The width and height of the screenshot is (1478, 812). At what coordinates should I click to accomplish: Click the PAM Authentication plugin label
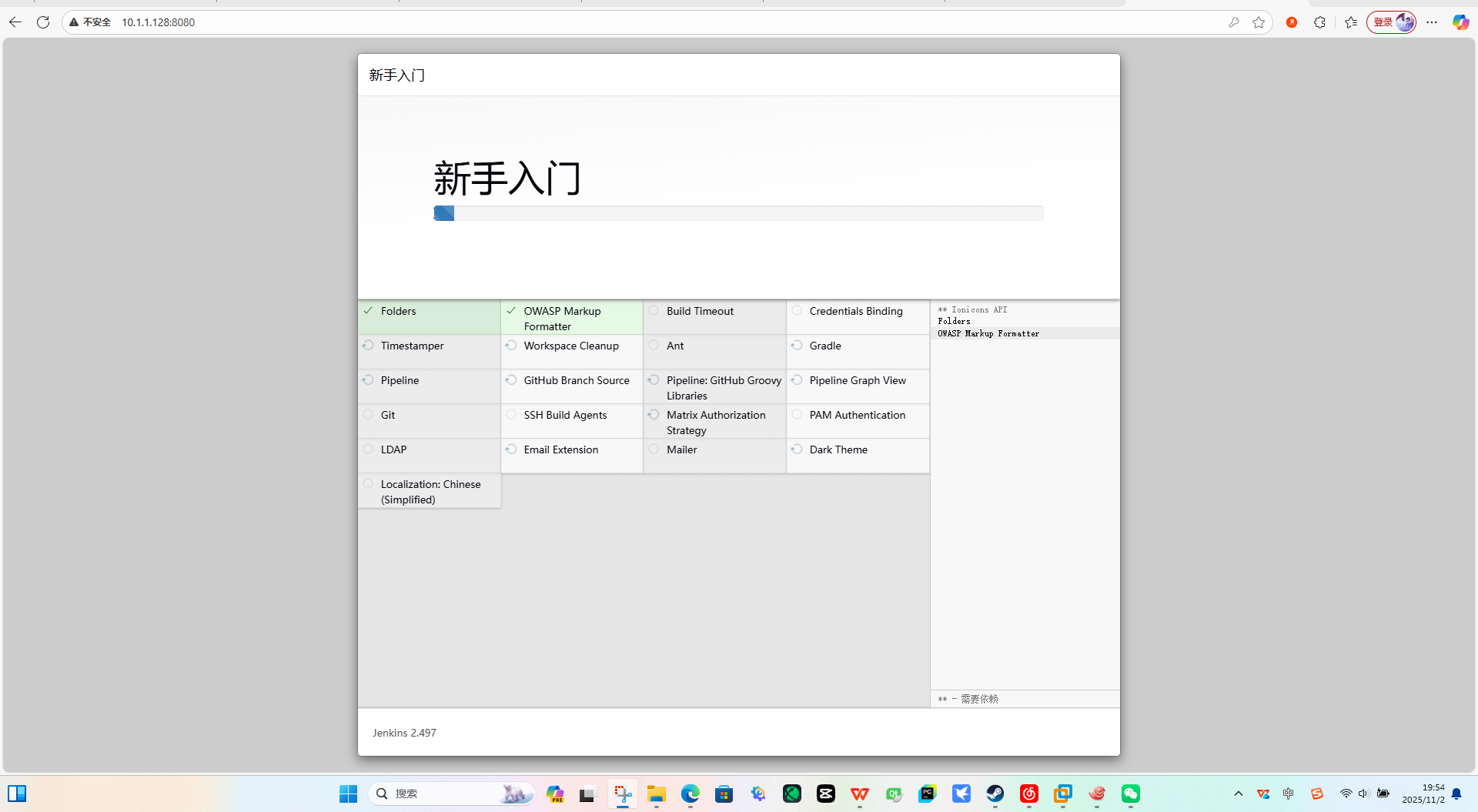(x=858, y=415)
